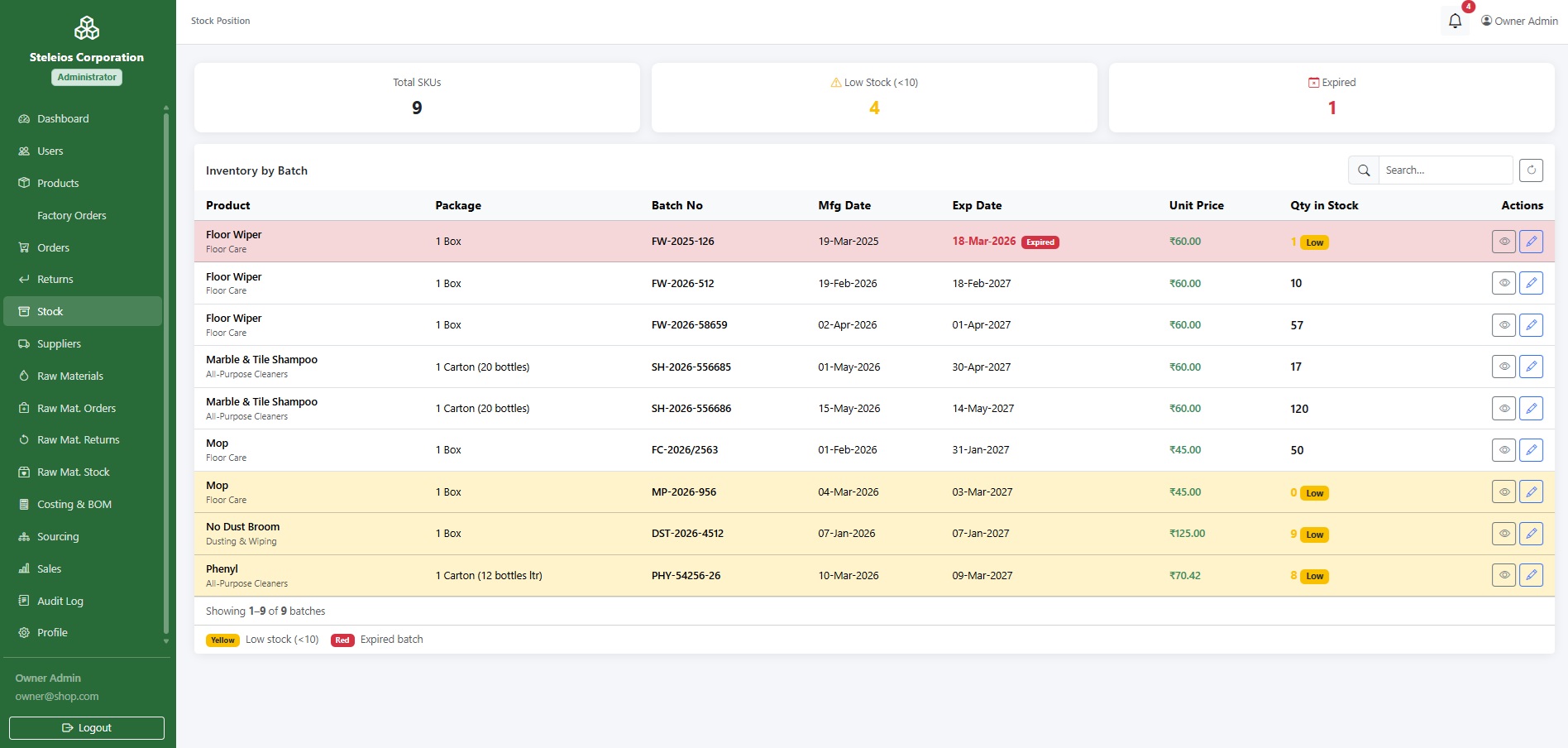The image size is (1568, 748).
Task: Edit batch FW-2026-512
Action: click(1531, 283)
